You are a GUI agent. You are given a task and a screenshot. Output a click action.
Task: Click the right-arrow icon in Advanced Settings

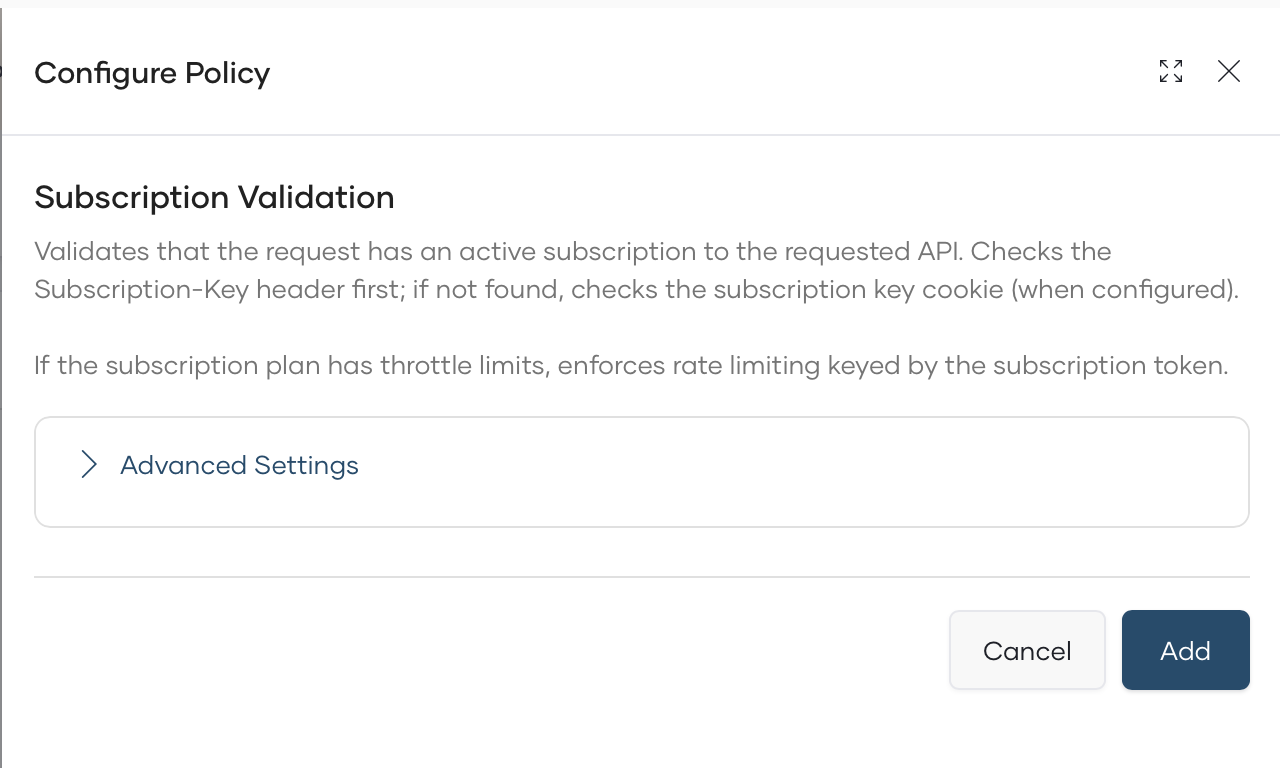[x=88, y=464]
